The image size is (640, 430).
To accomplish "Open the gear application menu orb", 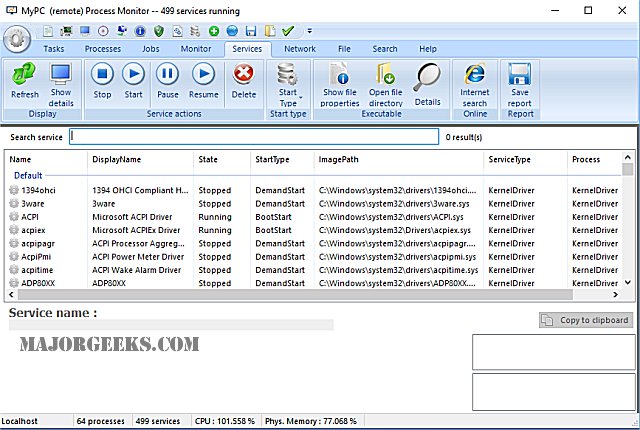I will 17,39.
